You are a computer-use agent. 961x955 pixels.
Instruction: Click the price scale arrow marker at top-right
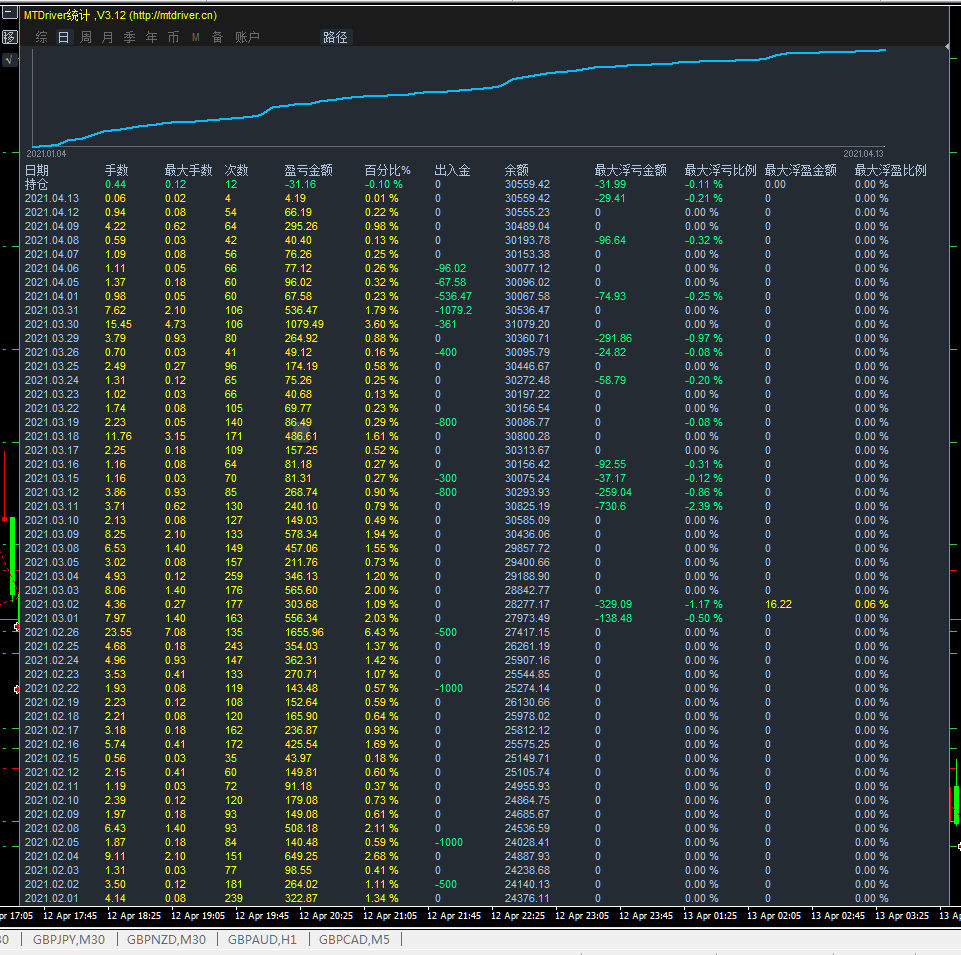click(x=948, y=46)
